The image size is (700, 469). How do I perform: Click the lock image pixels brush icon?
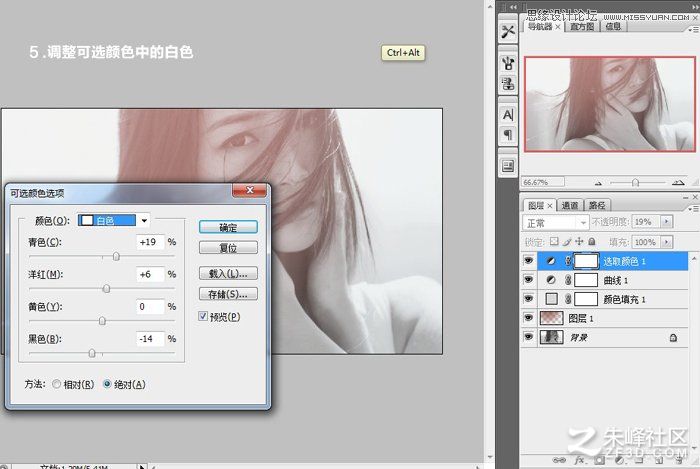point(567,241)
